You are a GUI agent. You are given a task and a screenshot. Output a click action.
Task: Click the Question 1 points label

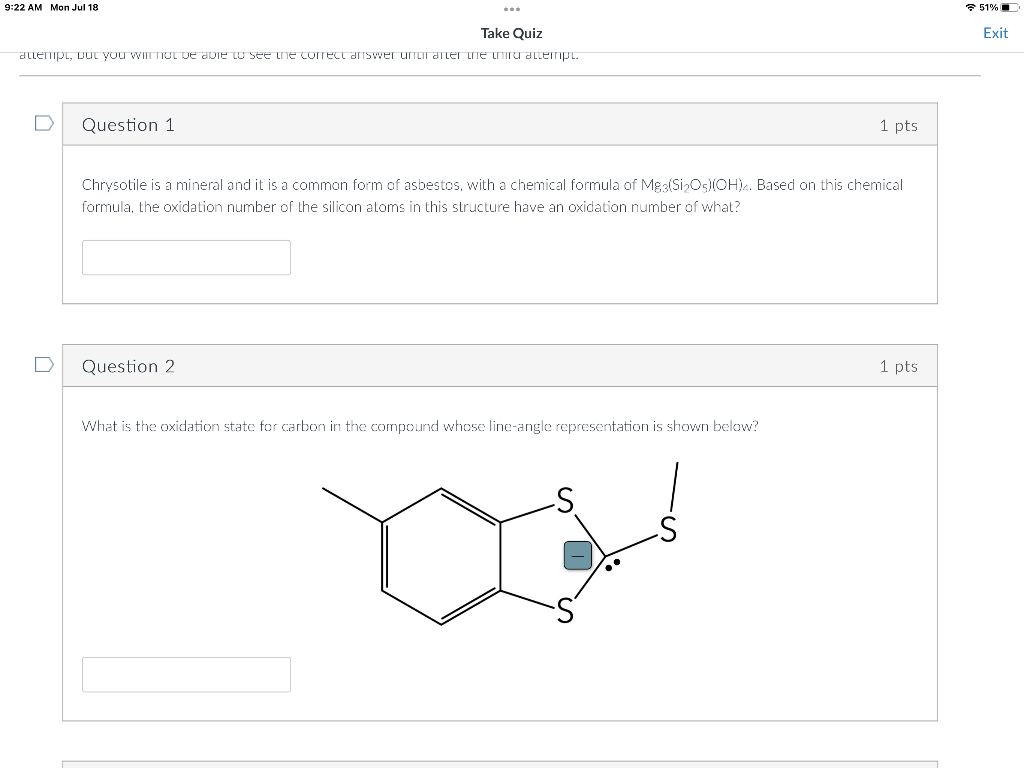coord(898,125)
